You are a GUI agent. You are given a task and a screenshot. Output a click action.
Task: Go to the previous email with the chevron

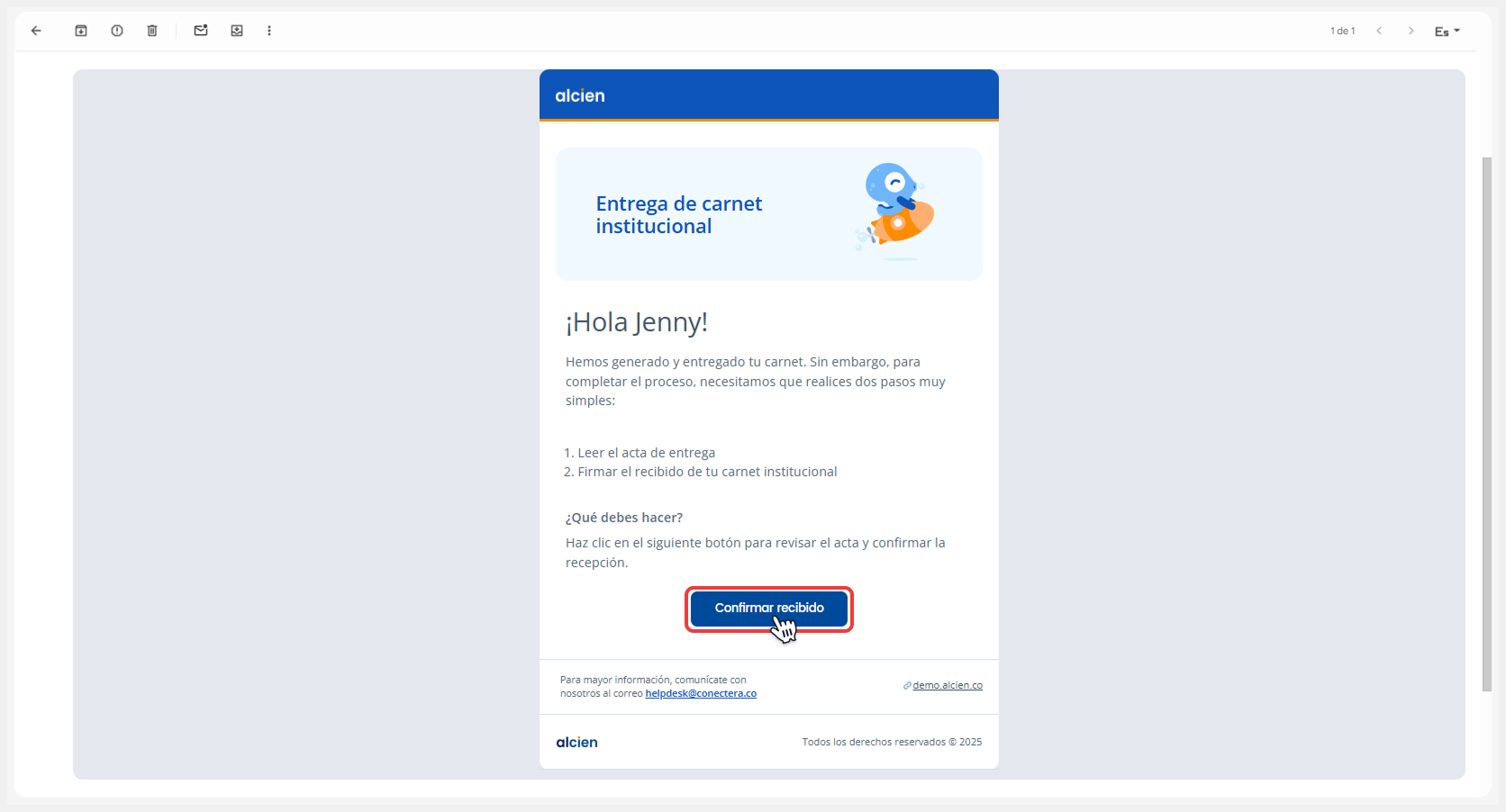[1380, 30]
